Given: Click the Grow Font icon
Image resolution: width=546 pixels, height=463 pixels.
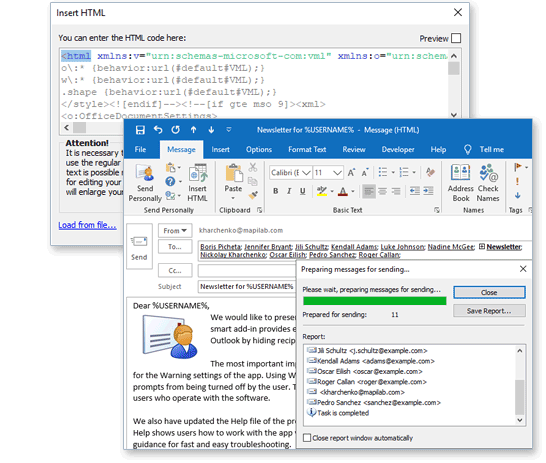Looking at the screenshot, I should (x=351, y=172).
